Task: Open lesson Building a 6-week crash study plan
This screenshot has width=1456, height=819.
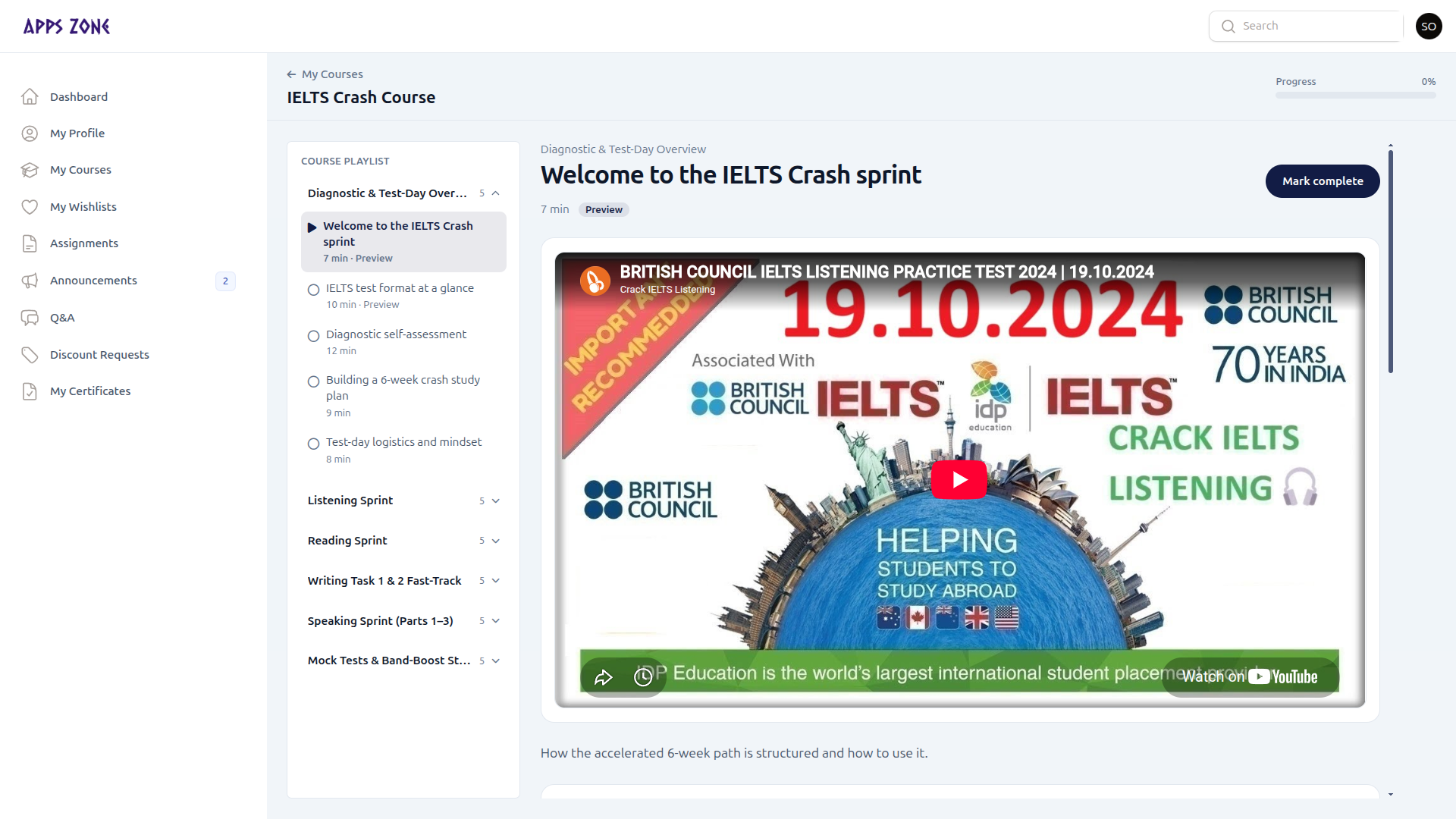Action: point(403,396)
